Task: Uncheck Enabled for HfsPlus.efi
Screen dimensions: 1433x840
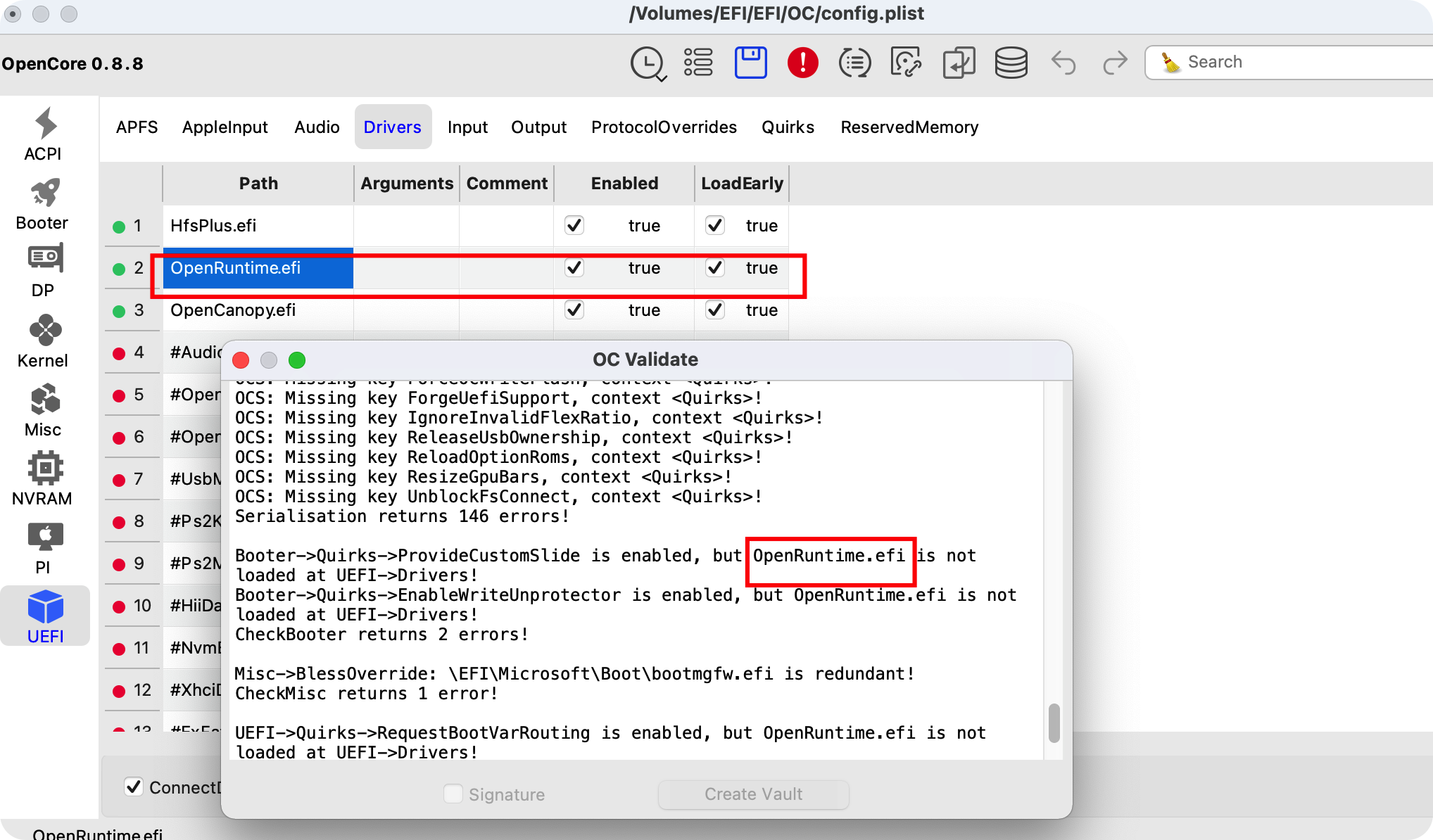Action: tap(574, 225)
